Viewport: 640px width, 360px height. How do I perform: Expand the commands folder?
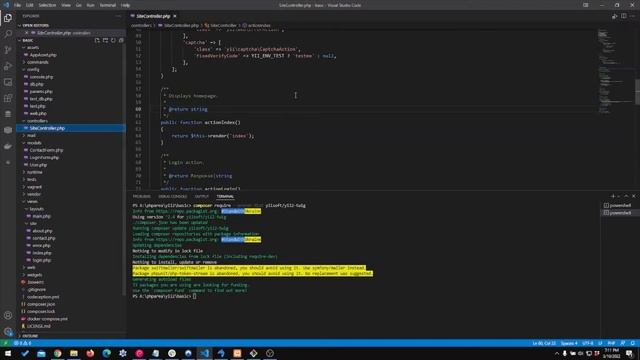tap(37, 62)
